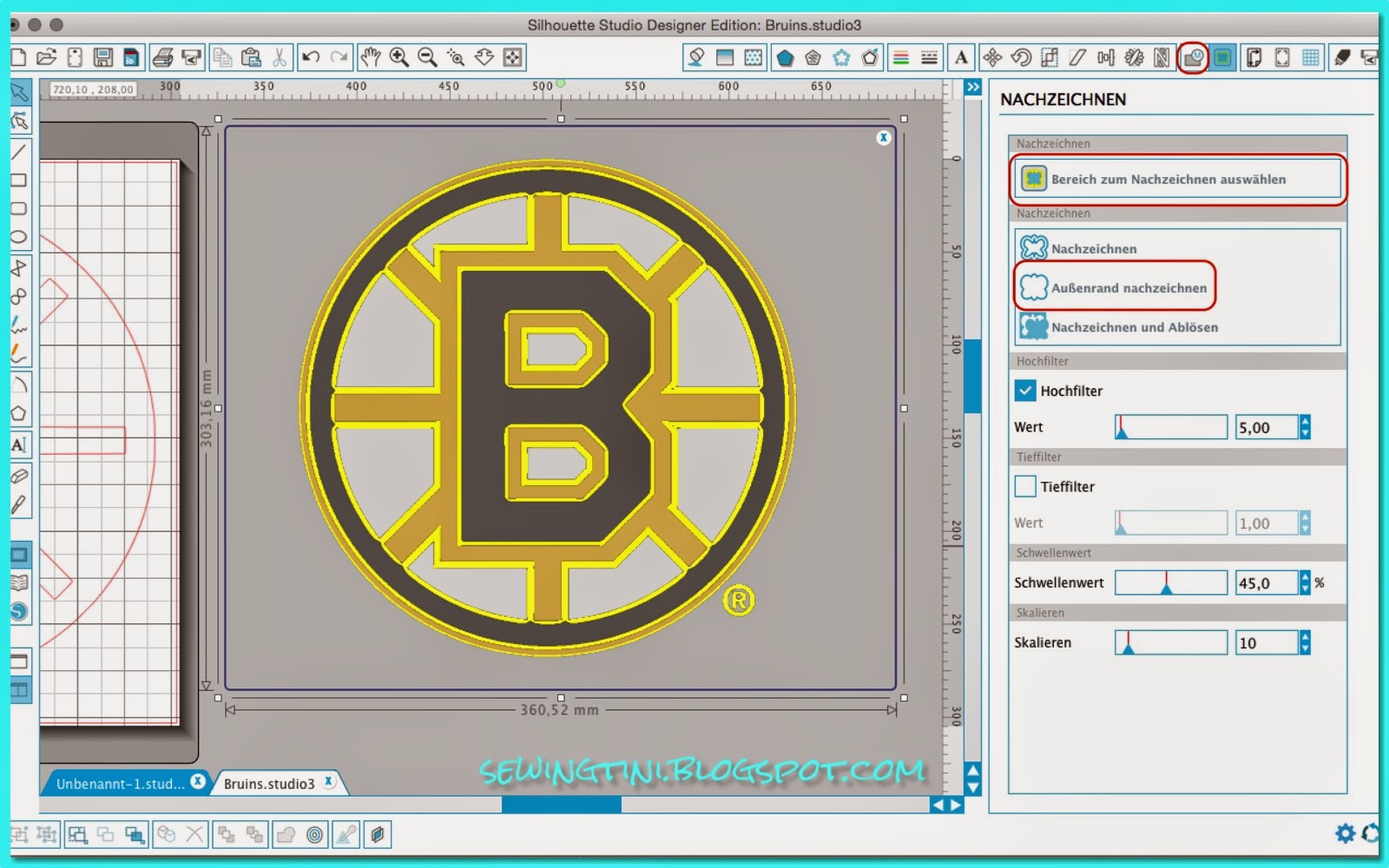
Task: Select the Rectangle drawing tool
Action: [x=19, y=181]
